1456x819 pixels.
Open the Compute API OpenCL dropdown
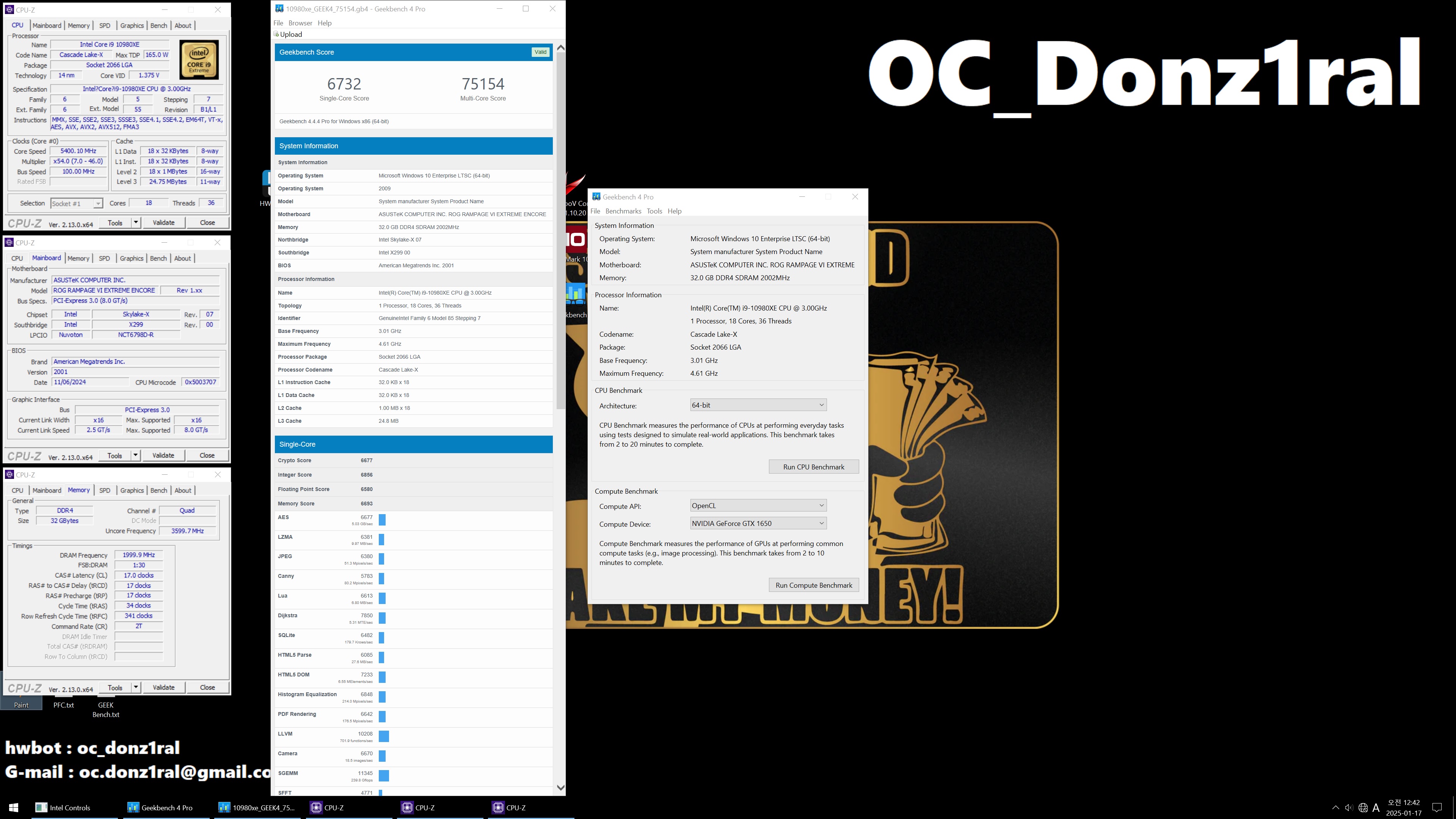[x=758, y=506]
